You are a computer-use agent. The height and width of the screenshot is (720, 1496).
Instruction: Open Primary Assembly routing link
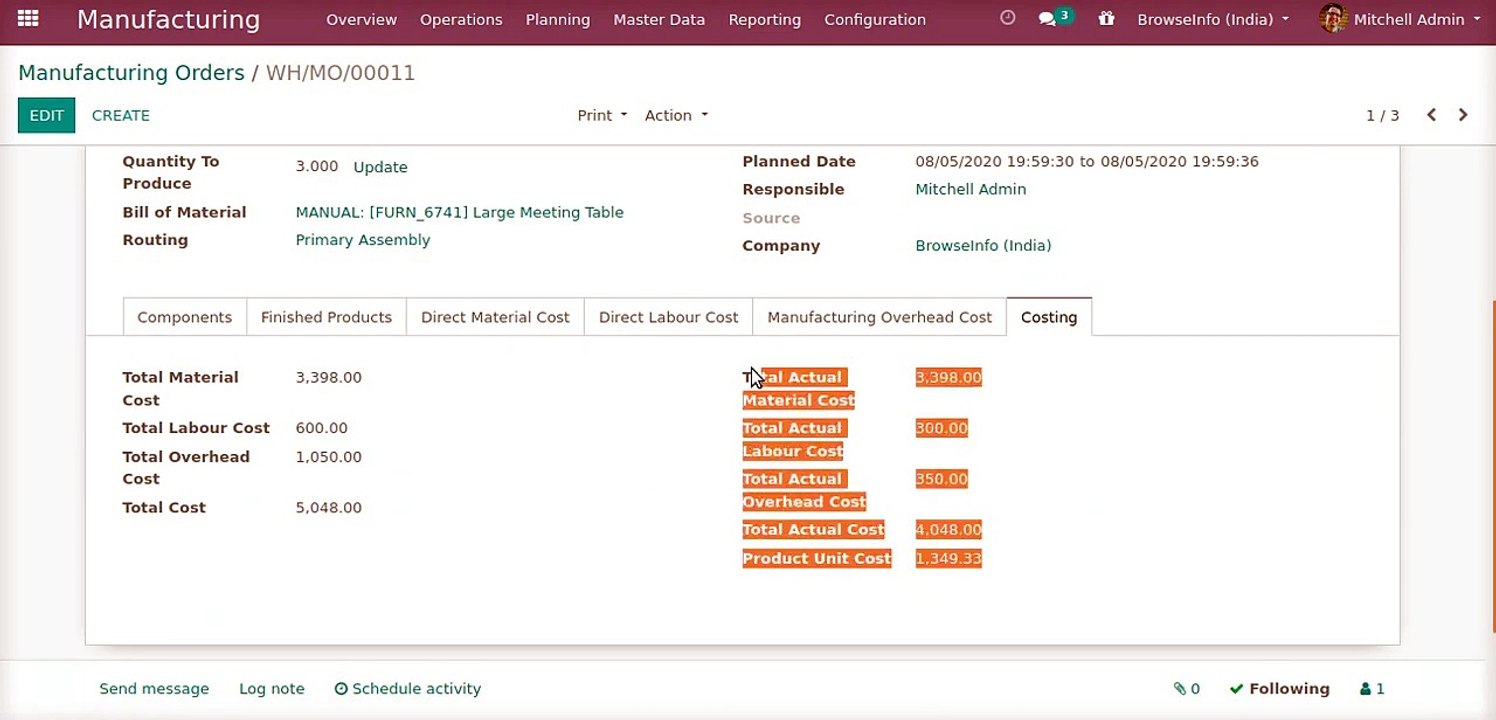[363, 240]
